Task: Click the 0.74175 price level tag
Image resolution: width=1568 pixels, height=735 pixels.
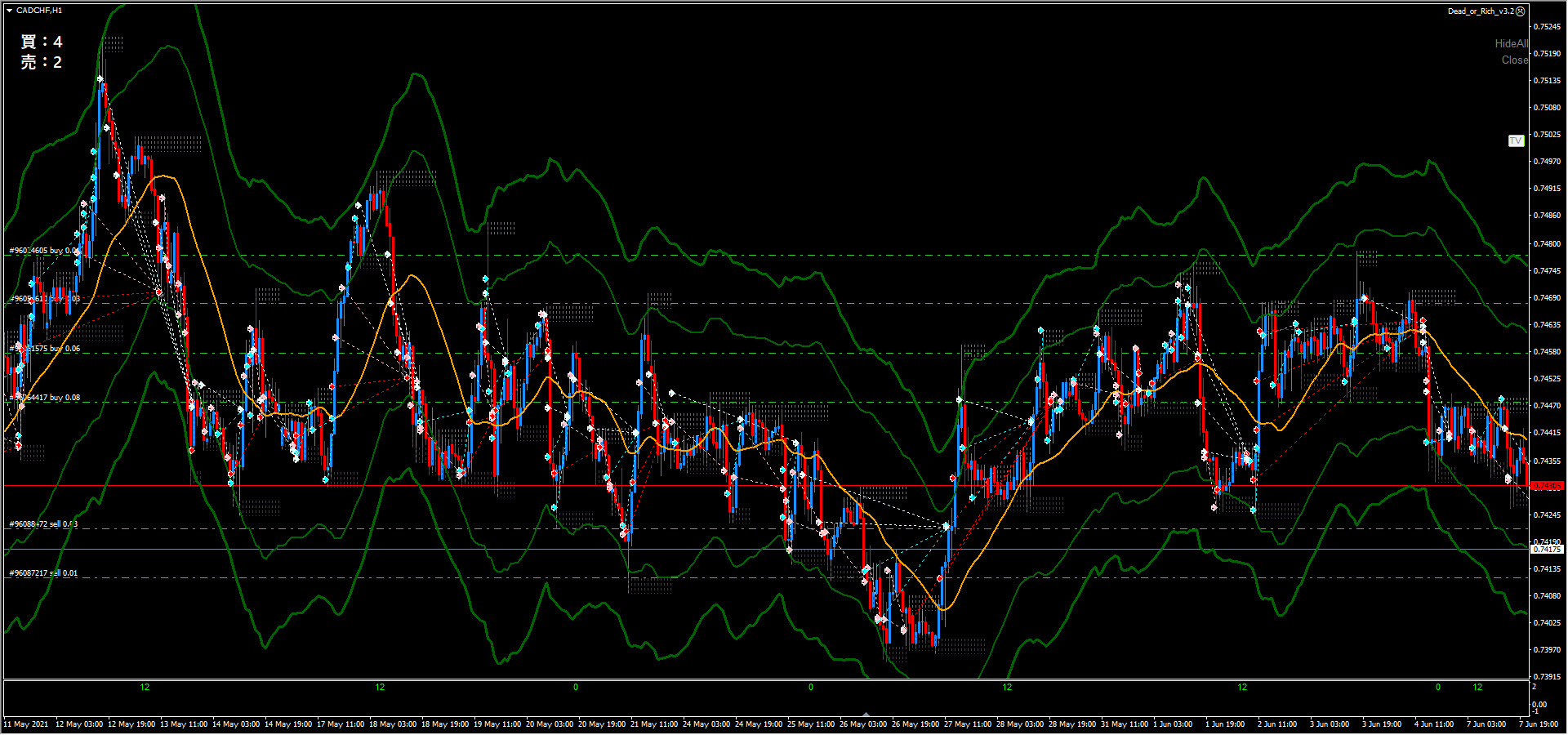Action: pos(1547,550)
